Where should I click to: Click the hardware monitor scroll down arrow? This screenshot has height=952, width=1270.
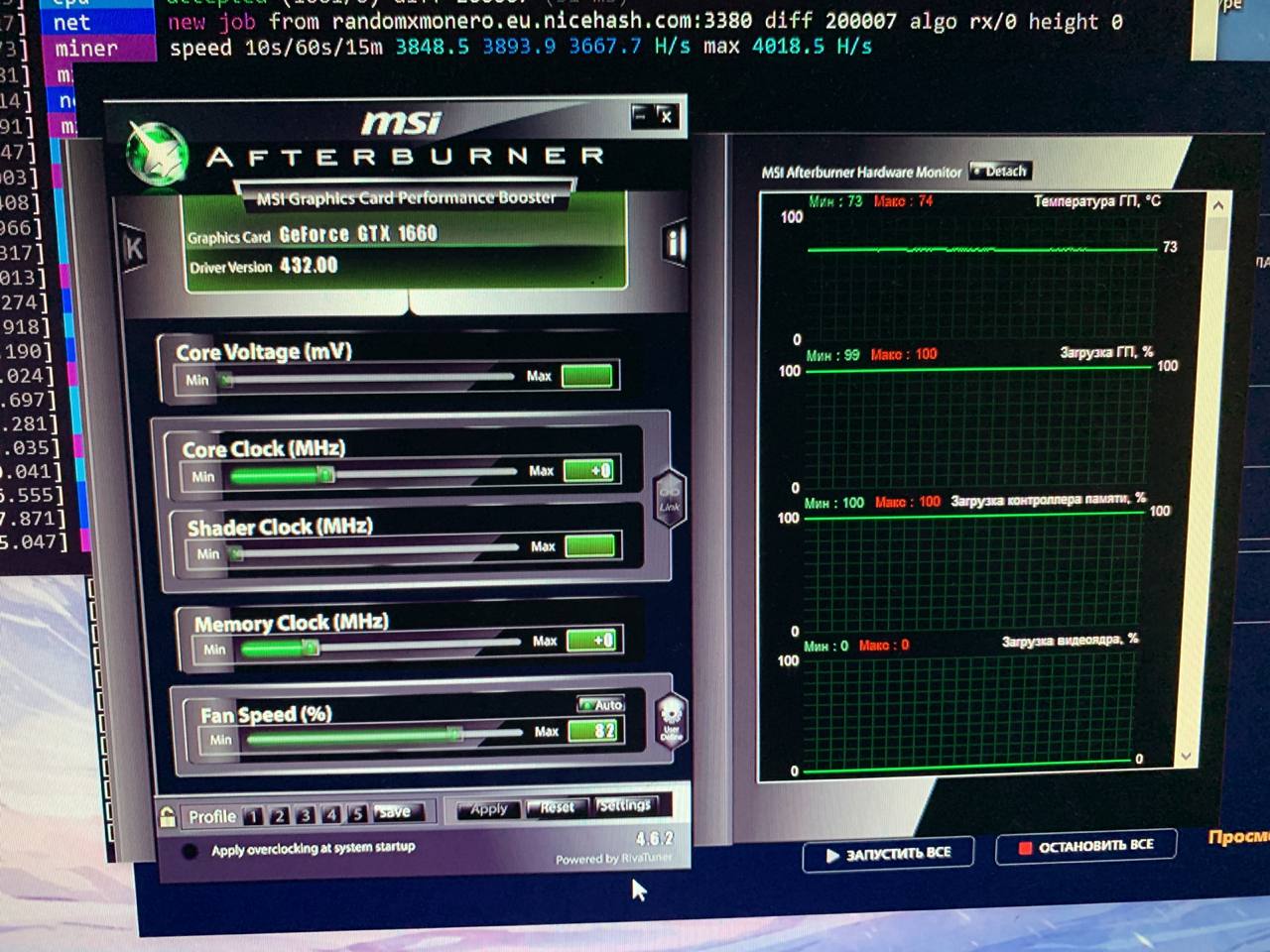tap(1186, 757)
